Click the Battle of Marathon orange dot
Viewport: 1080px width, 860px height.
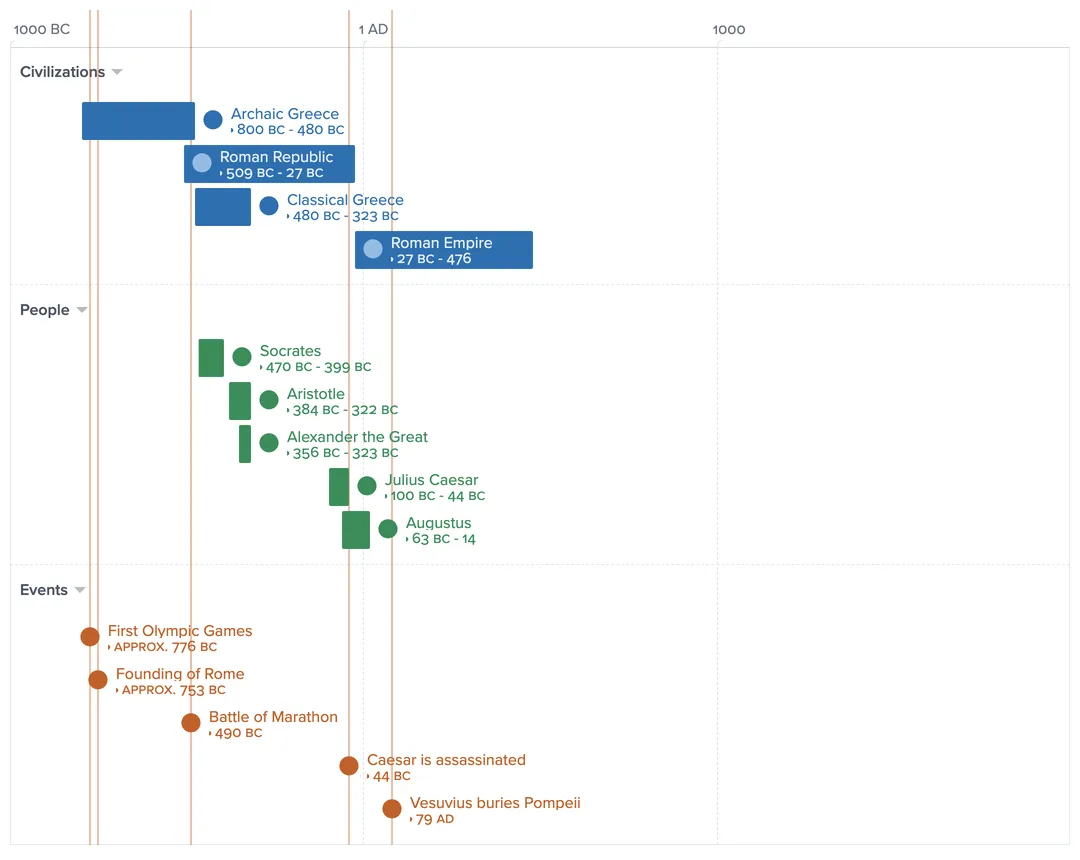coord(191,722)
